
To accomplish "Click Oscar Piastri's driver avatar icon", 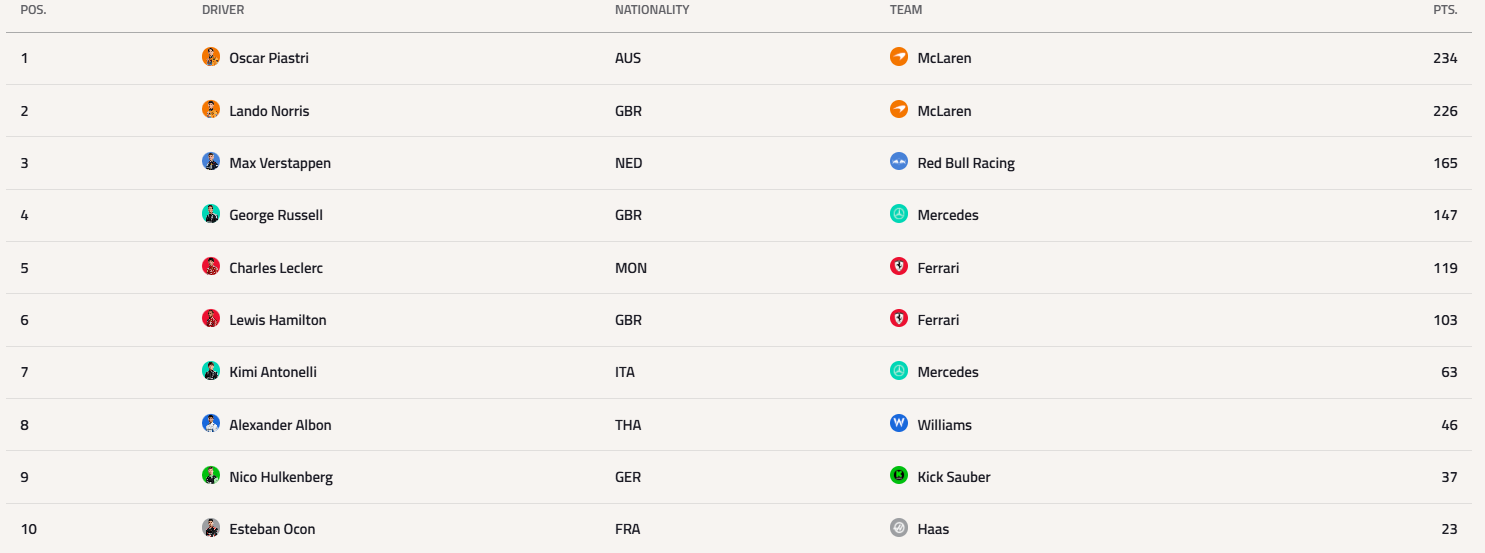I will click(211, 57).
